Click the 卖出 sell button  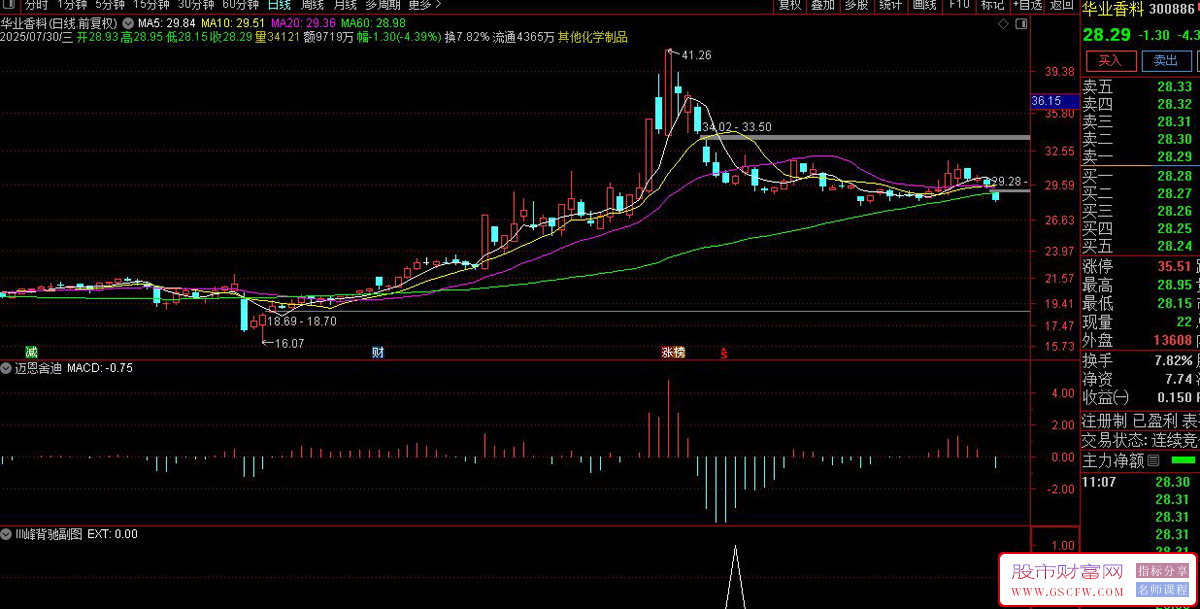click(1166, 60)
